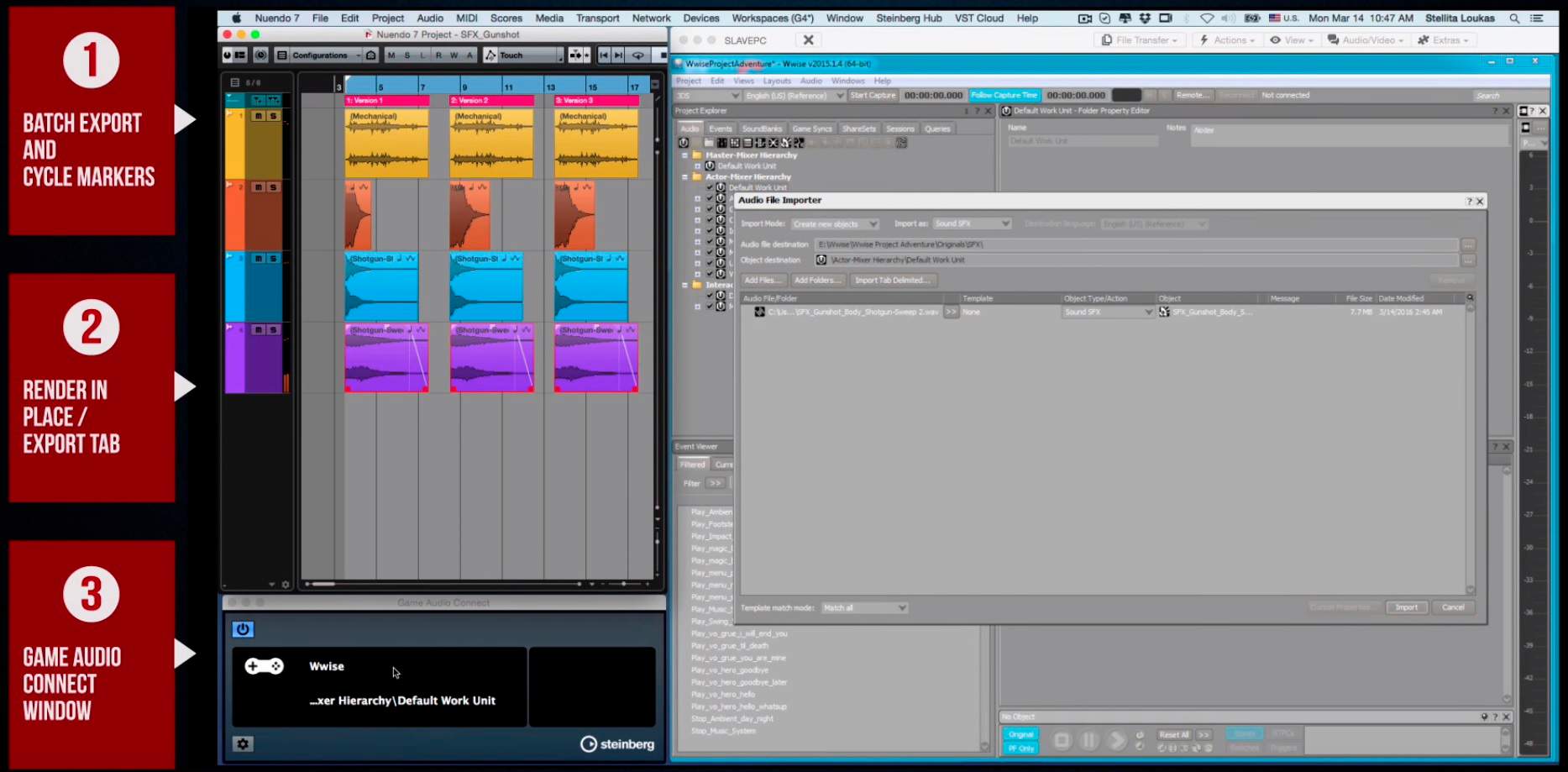Click the Pause button in Wwise Transport Control
1568x772 pixels.
click(1089, 740)
